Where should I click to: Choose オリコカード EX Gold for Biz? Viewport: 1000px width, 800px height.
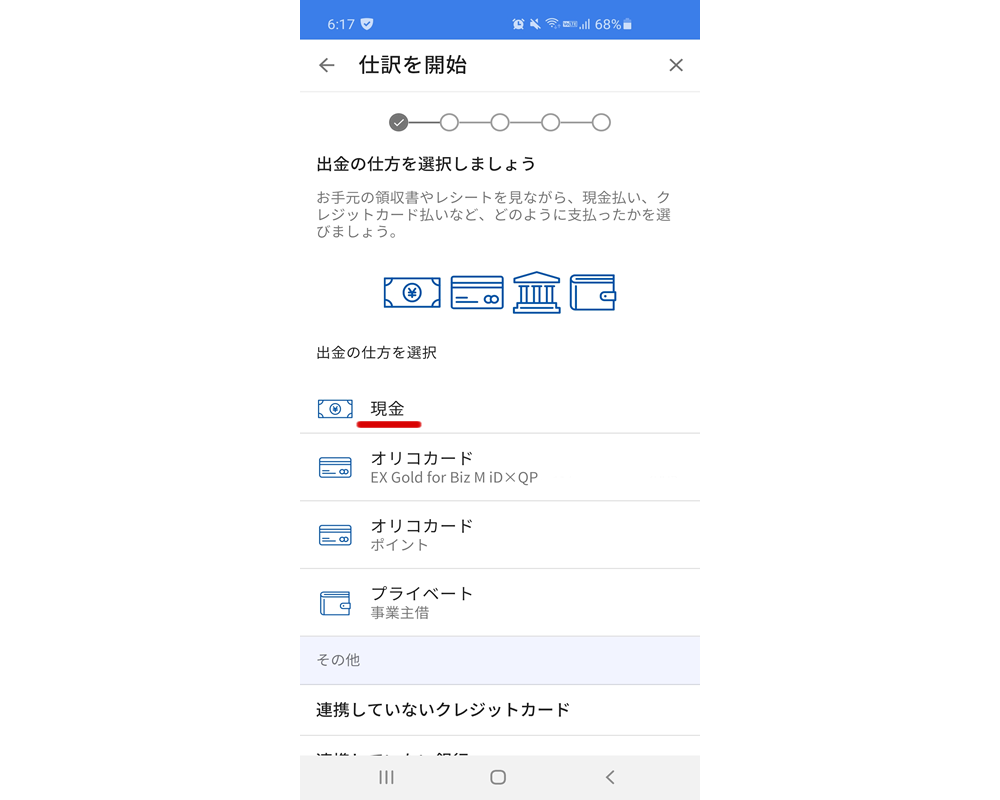(500, 468)
